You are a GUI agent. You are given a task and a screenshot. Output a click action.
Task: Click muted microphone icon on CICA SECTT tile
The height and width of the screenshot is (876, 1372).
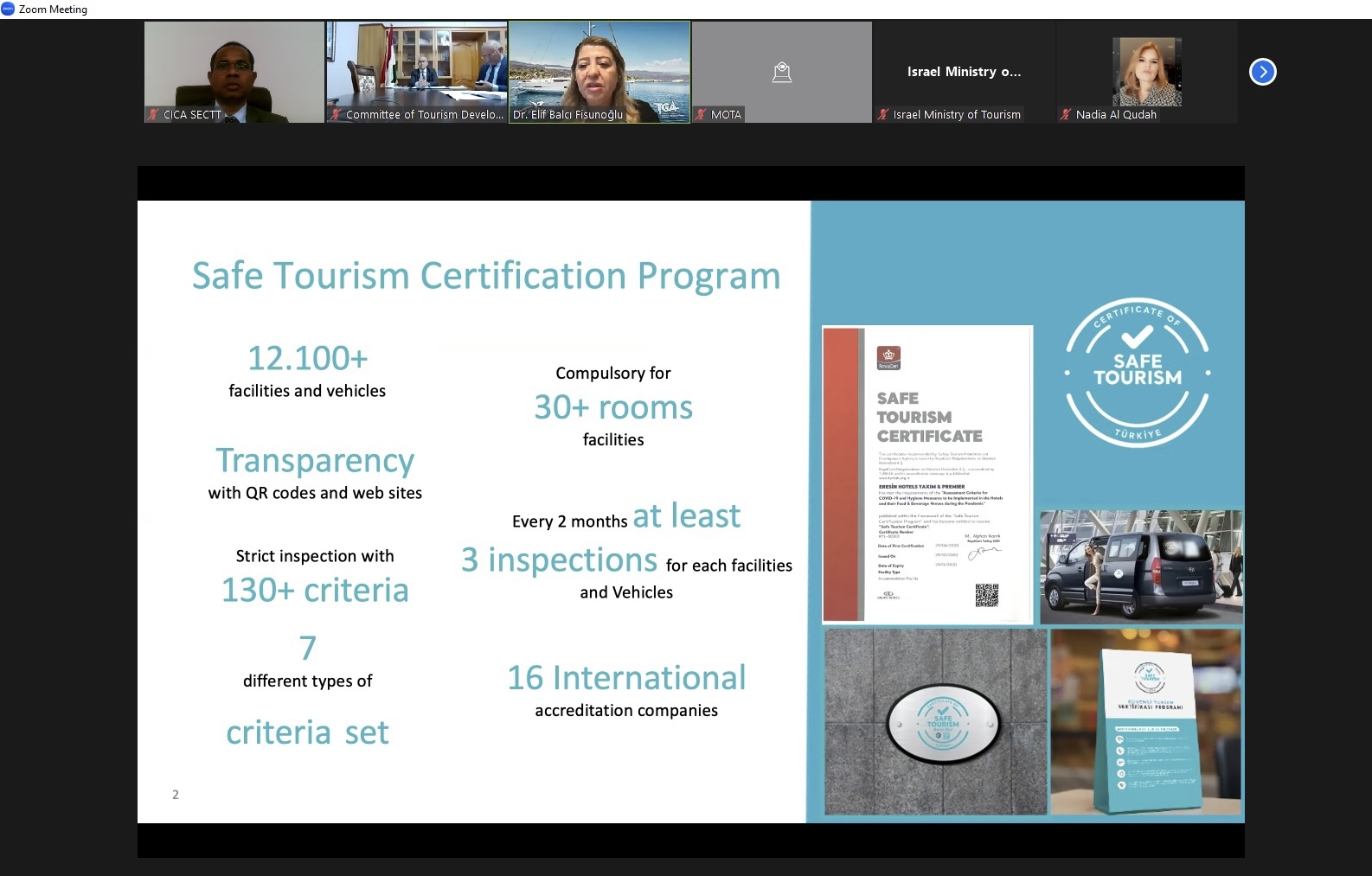point(153,114)
